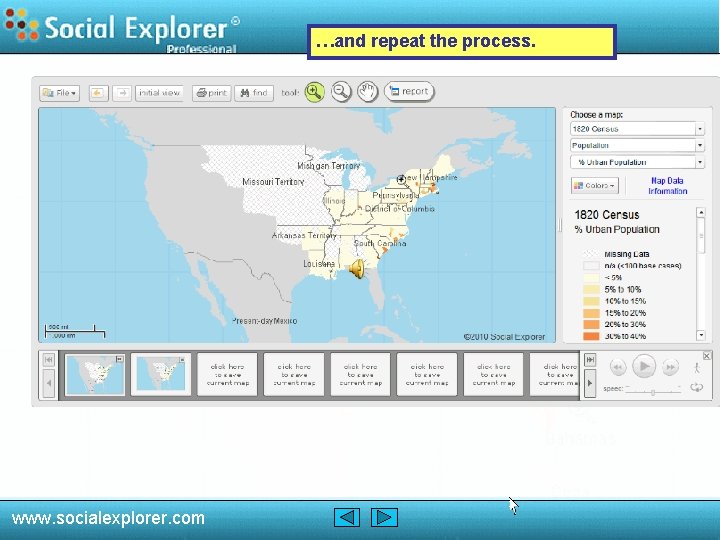The image size is (720, 540).
Task: Select the zoom out tool
Action: (341, 92)
